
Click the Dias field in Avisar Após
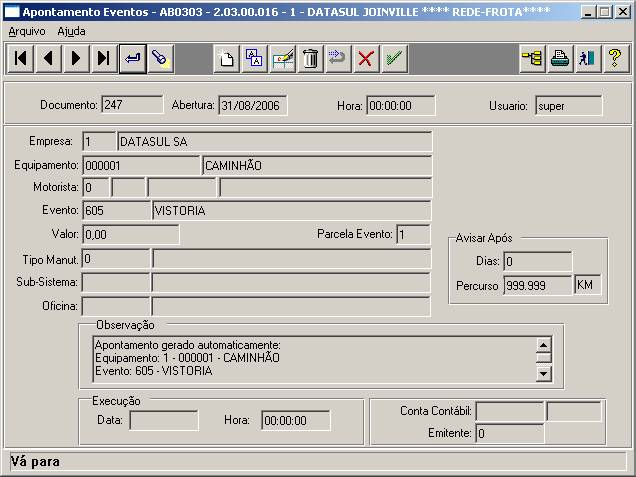[x=538, y=261]
